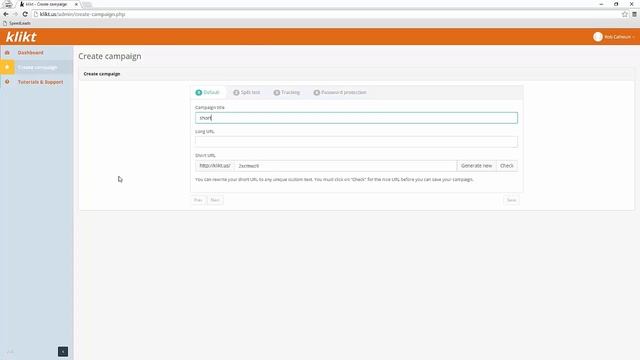Click the user avatar icon

(598, 37)
